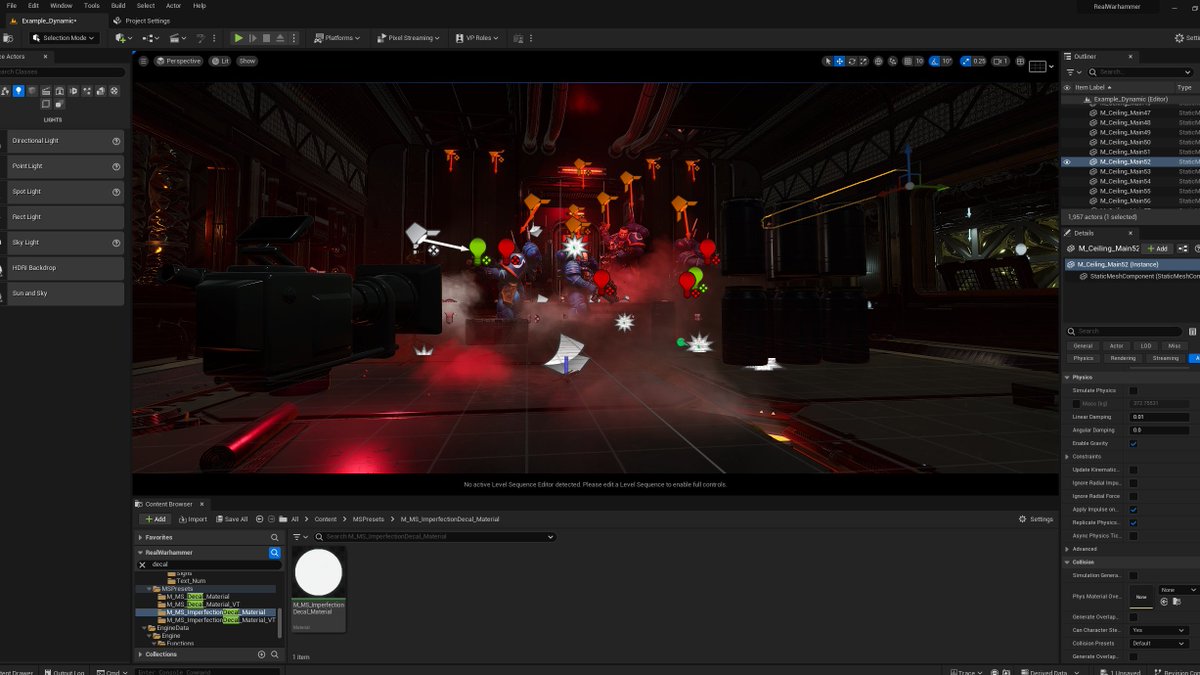This screenshot has width=1200, height=675.
Task: Open the Build menu
Action: coord(118,6)
